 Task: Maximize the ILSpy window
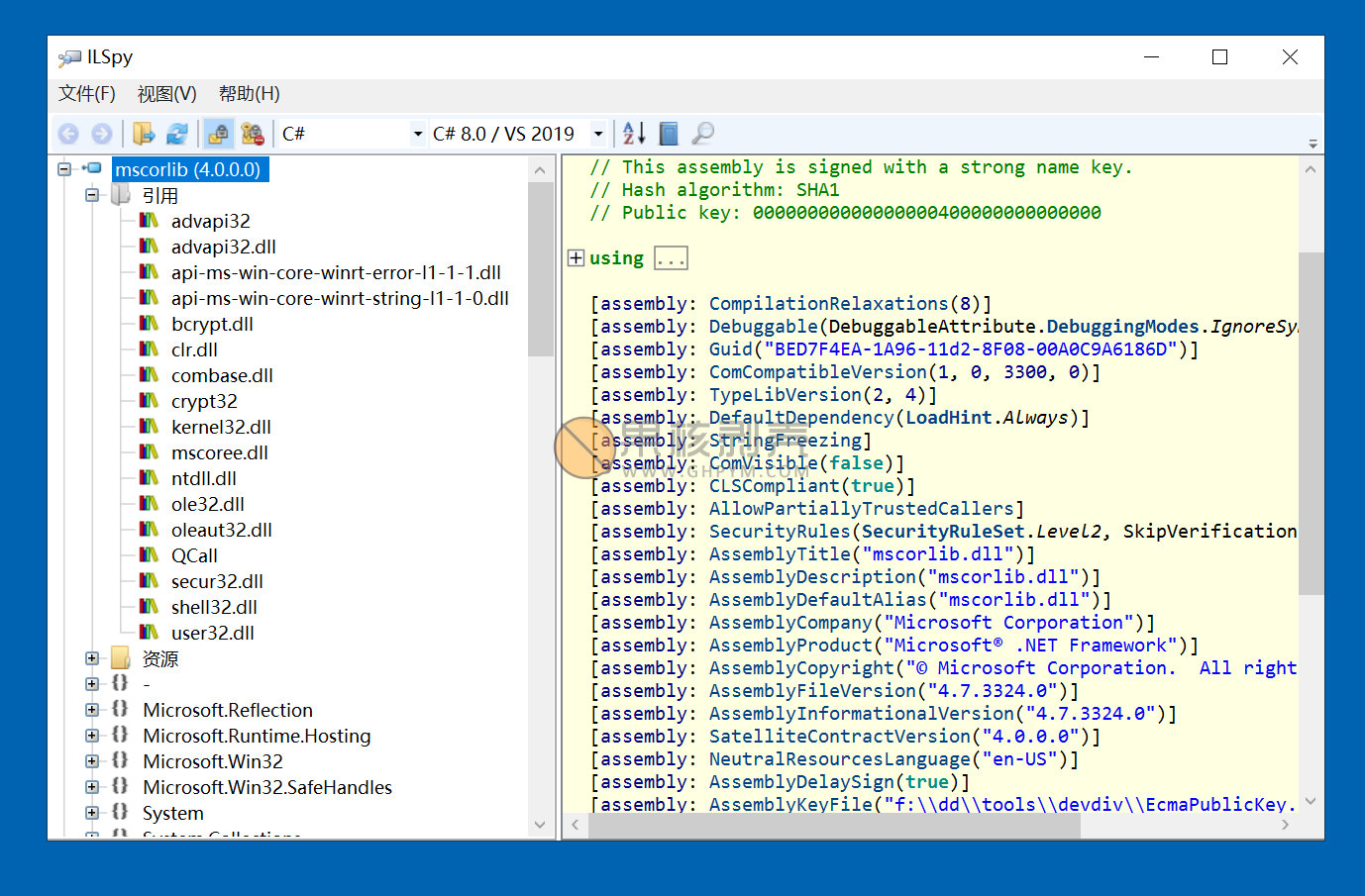coord(1220,57)
